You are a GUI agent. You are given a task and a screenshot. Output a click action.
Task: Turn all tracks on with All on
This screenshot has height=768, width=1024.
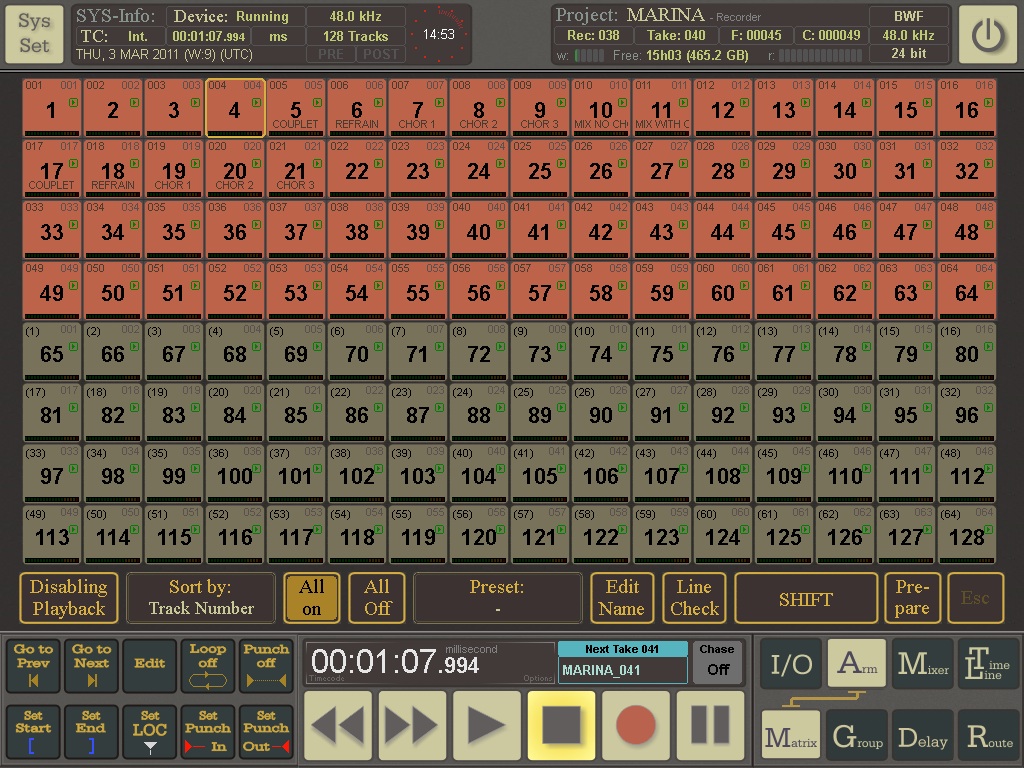pos(312,598)
